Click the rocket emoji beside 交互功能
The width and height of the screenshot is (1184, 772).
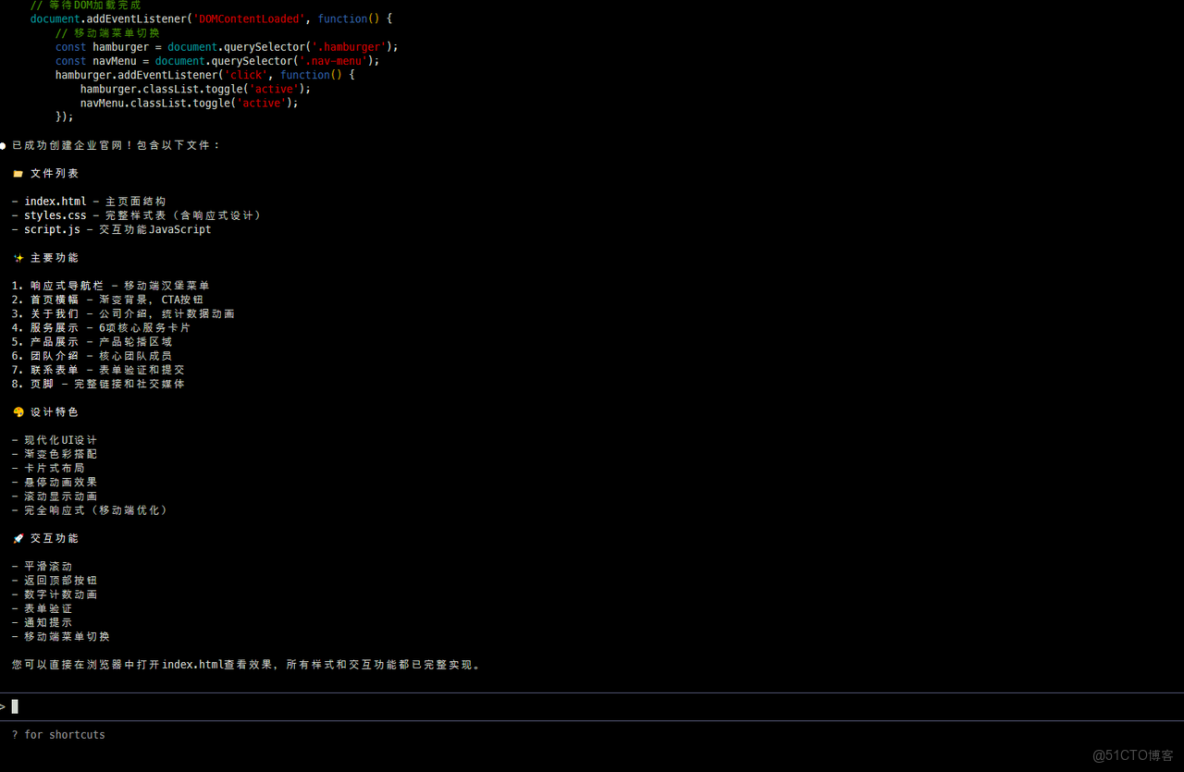tap(18, 539)
